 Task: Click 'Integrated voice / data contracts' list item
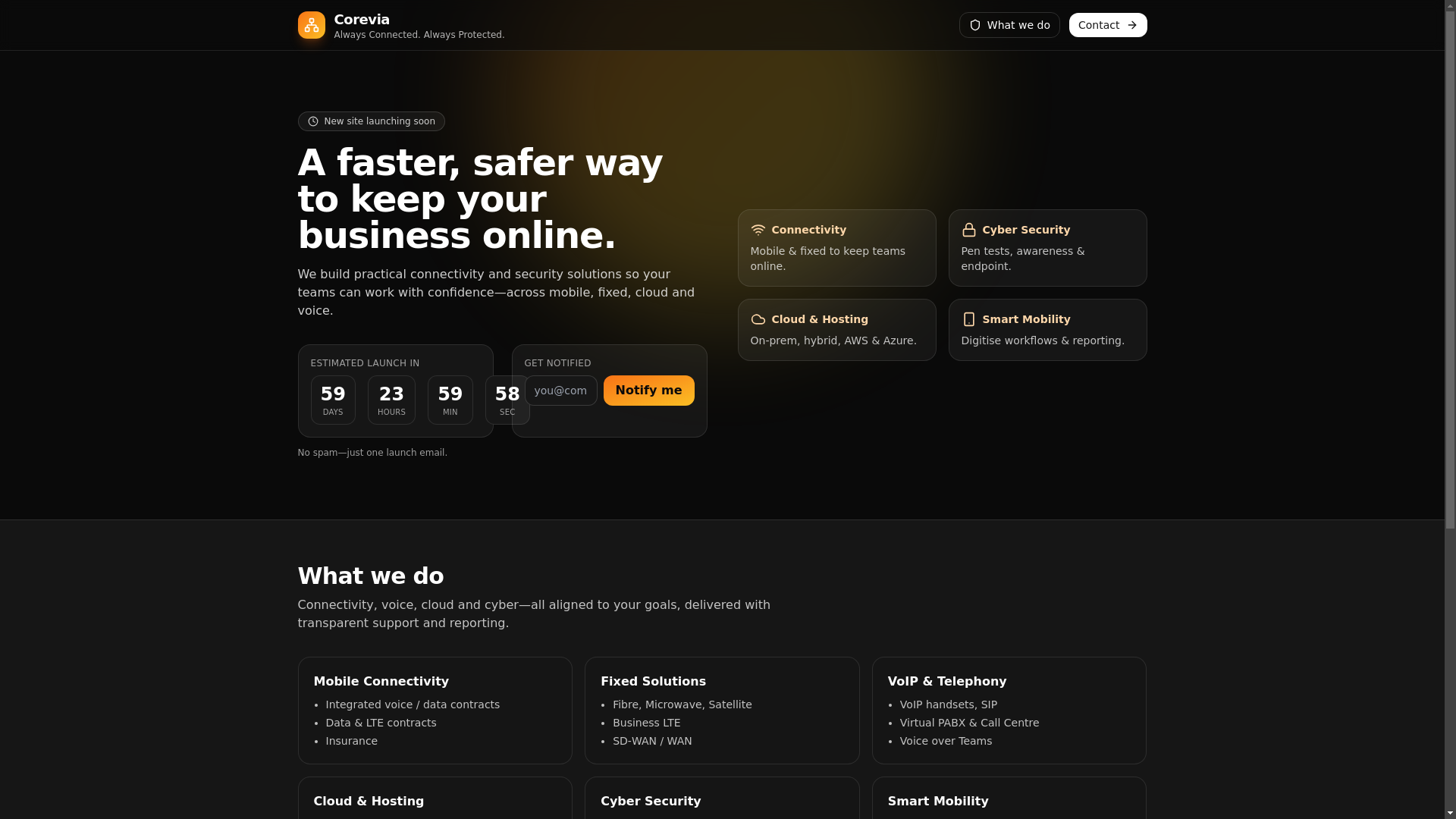[413, 704]
